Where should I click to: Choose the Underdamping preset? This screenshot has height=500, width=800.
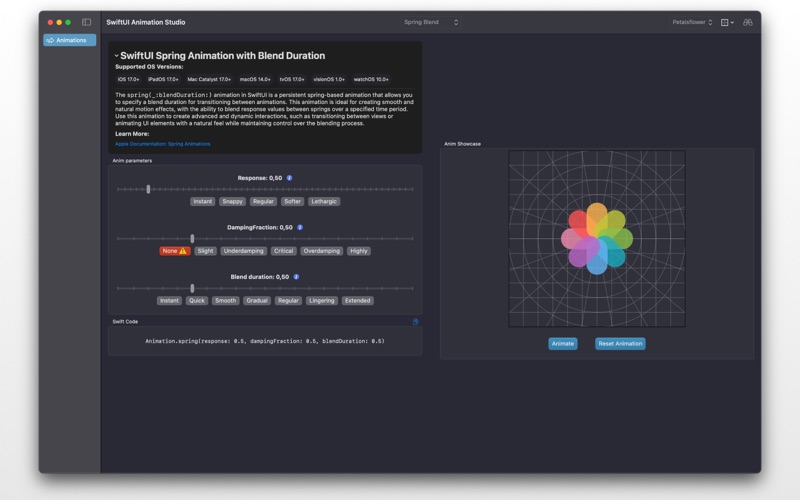pyautogui.click(x=243, y=251)
